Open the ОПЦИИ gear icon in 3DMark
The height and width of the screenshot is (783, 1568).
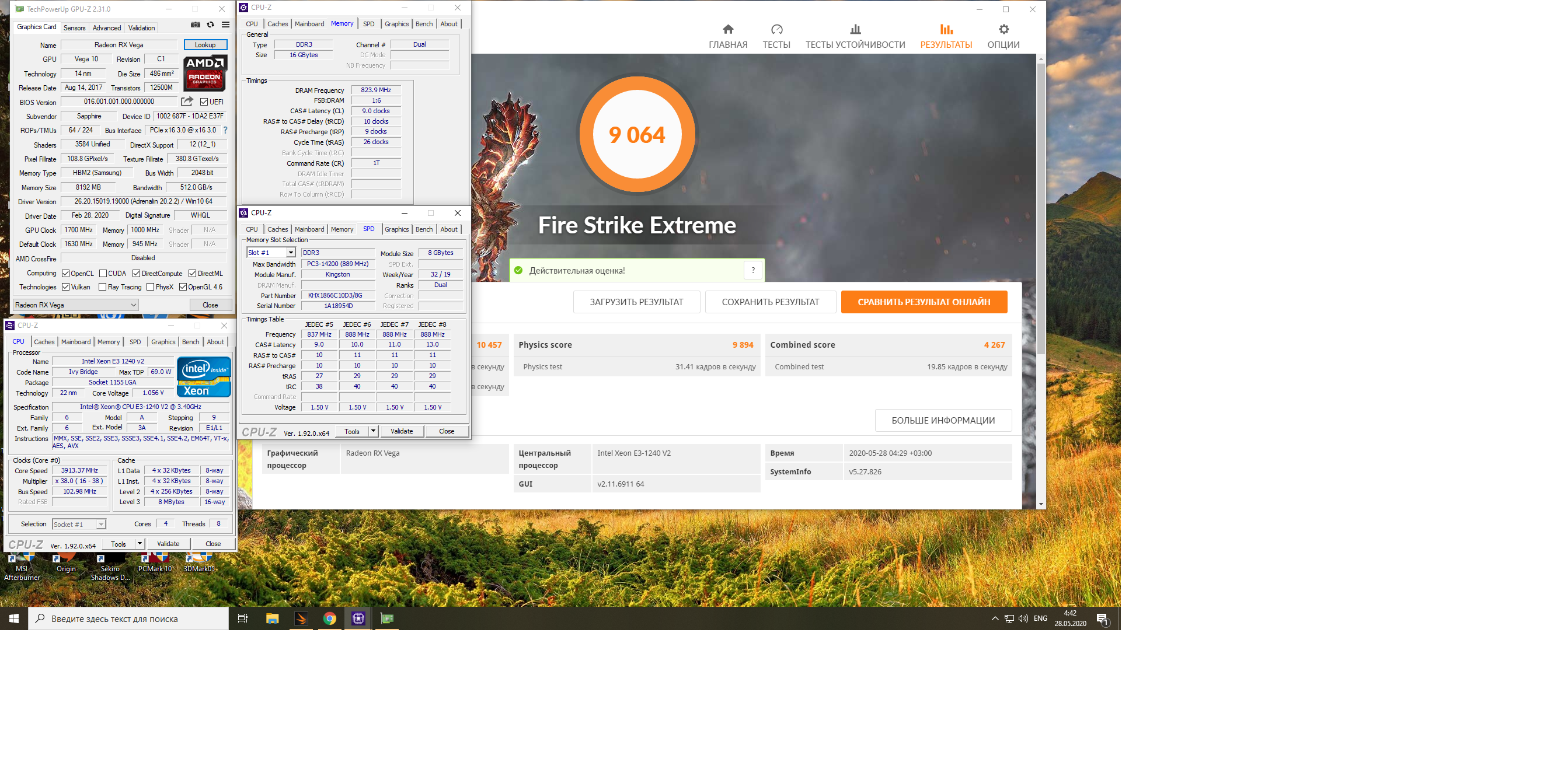[1003, 29]
